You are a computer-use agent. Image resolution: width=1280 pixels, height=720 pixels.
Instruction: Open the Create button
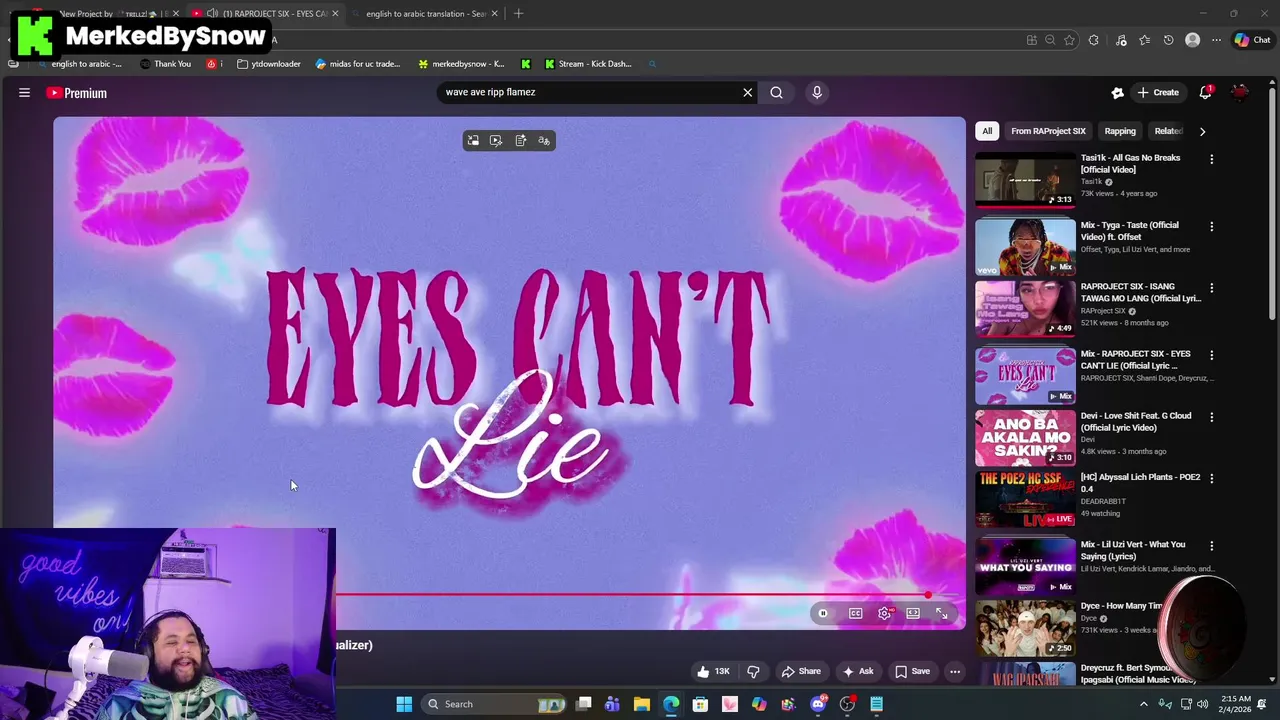[1158, 93]
